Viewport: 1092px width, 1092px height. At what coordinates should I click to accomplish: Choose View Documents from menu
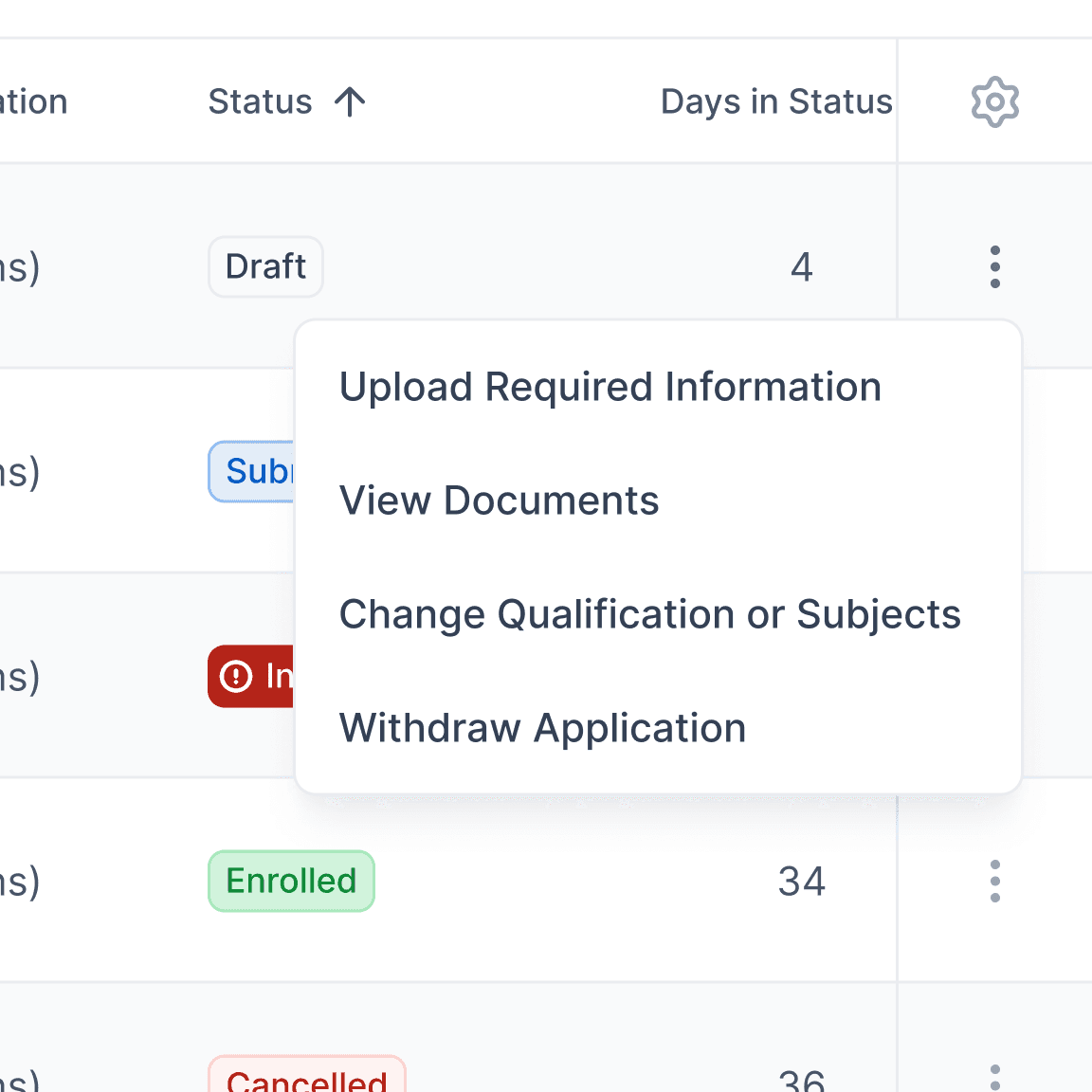[499, 500]
